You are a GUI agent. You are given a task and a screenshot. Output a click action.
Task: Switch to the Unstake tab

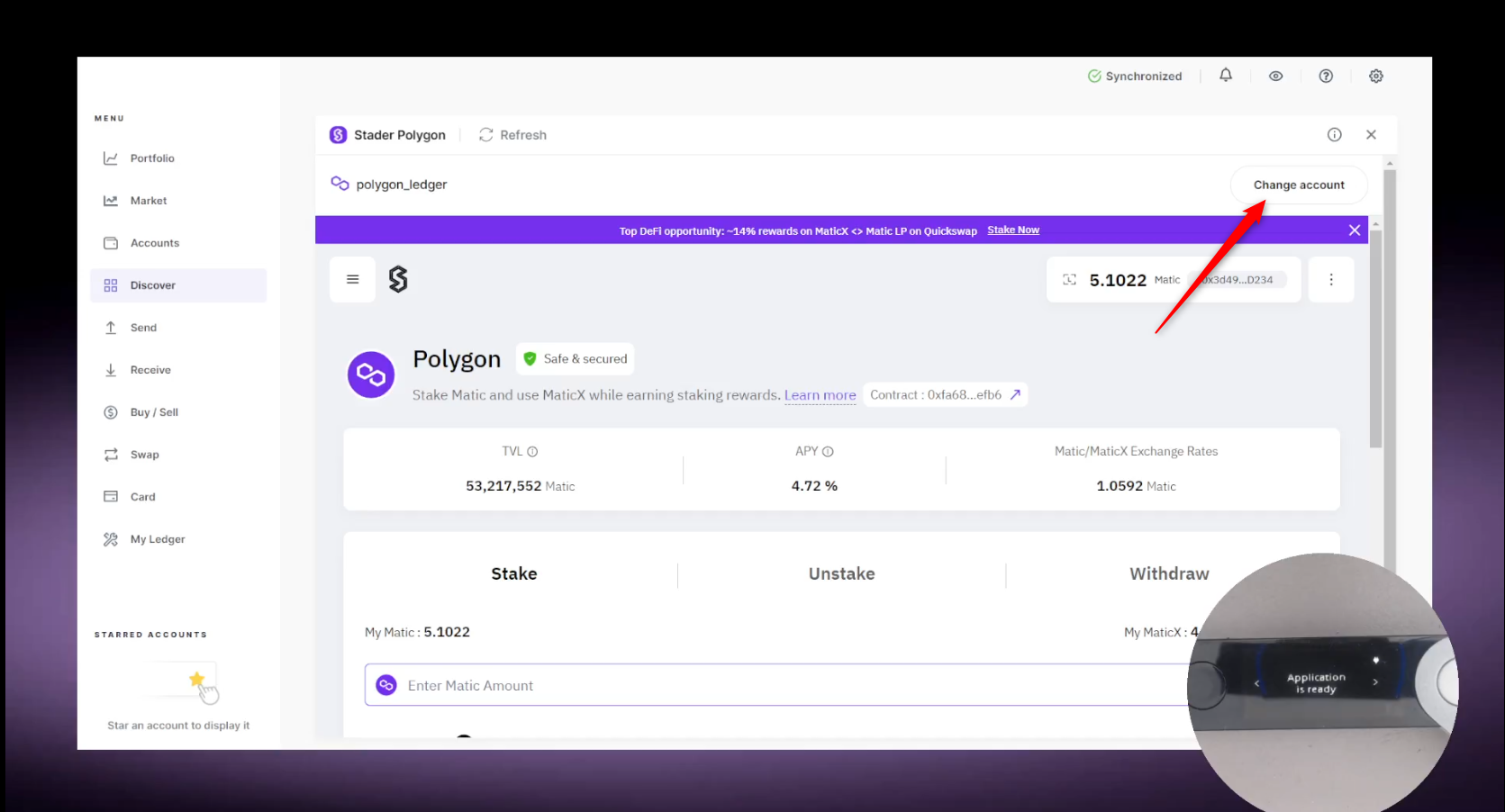pyautogui.click(x=841, y=574)
